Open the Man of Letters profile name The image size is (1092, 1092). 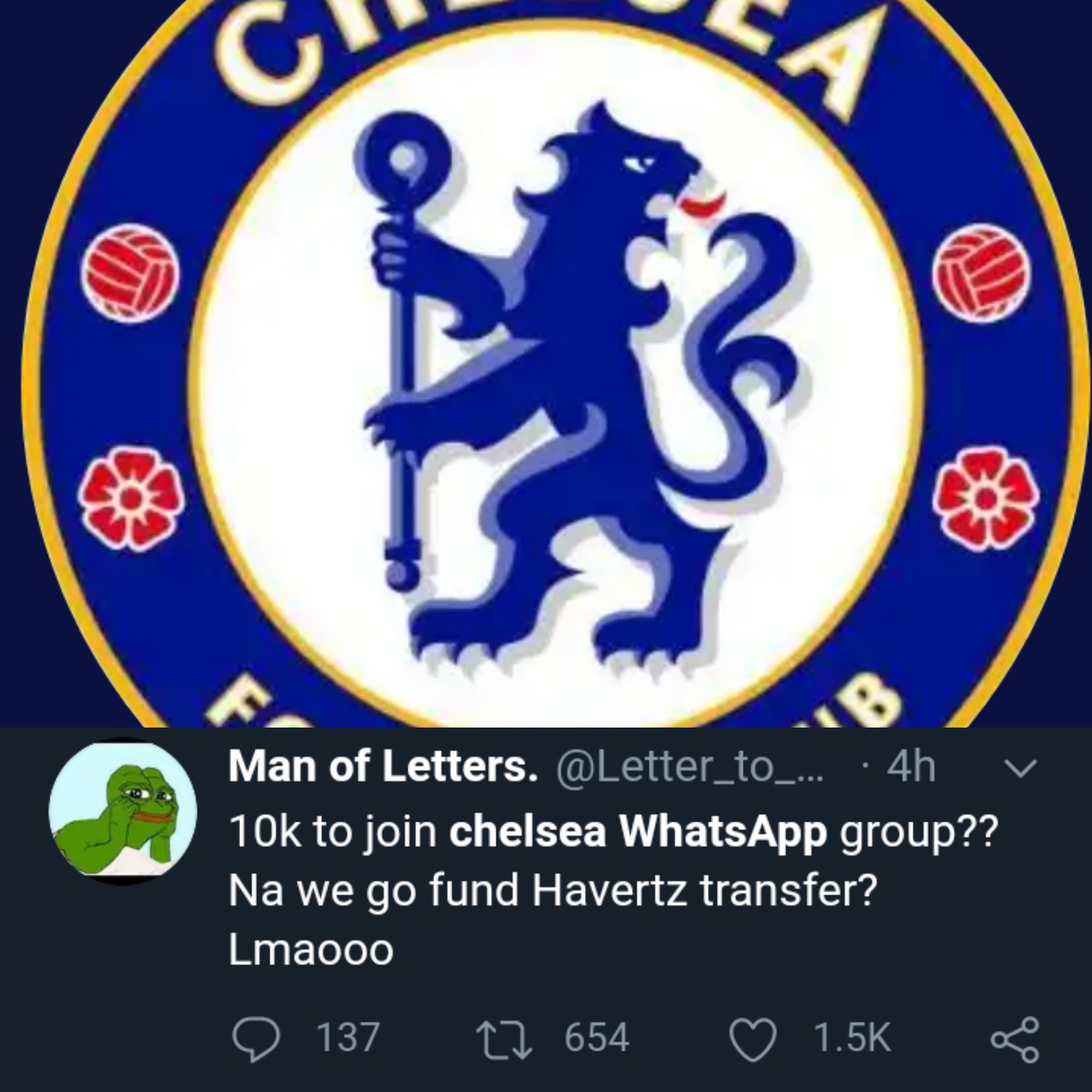pyautogui.click(x=383, y=768)
